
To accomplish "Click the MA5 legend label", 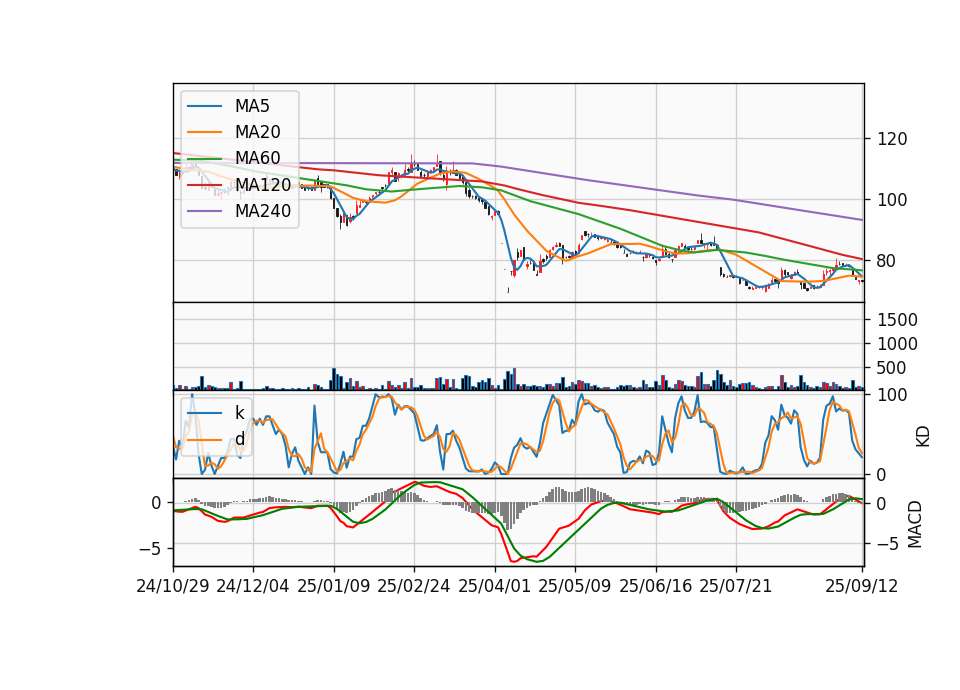I will [x=252, y=106].
